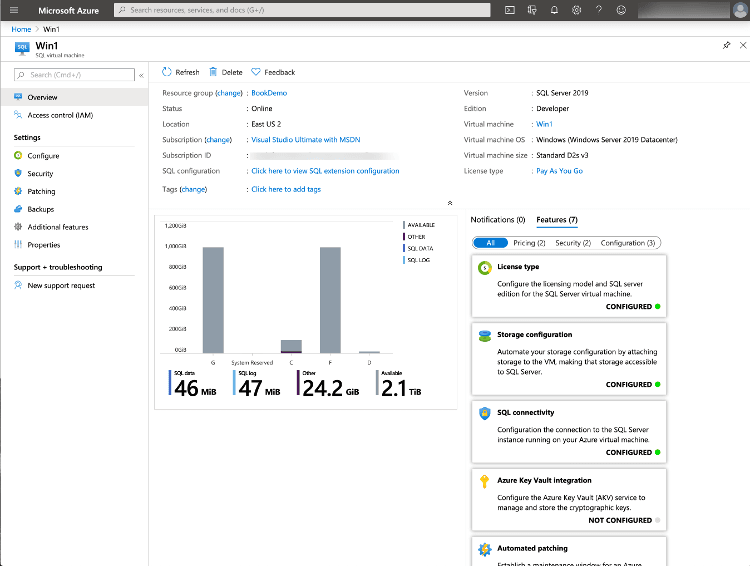Open portal settings gear icon
This screenshot has width=750, height=566.
coord(577,10)
